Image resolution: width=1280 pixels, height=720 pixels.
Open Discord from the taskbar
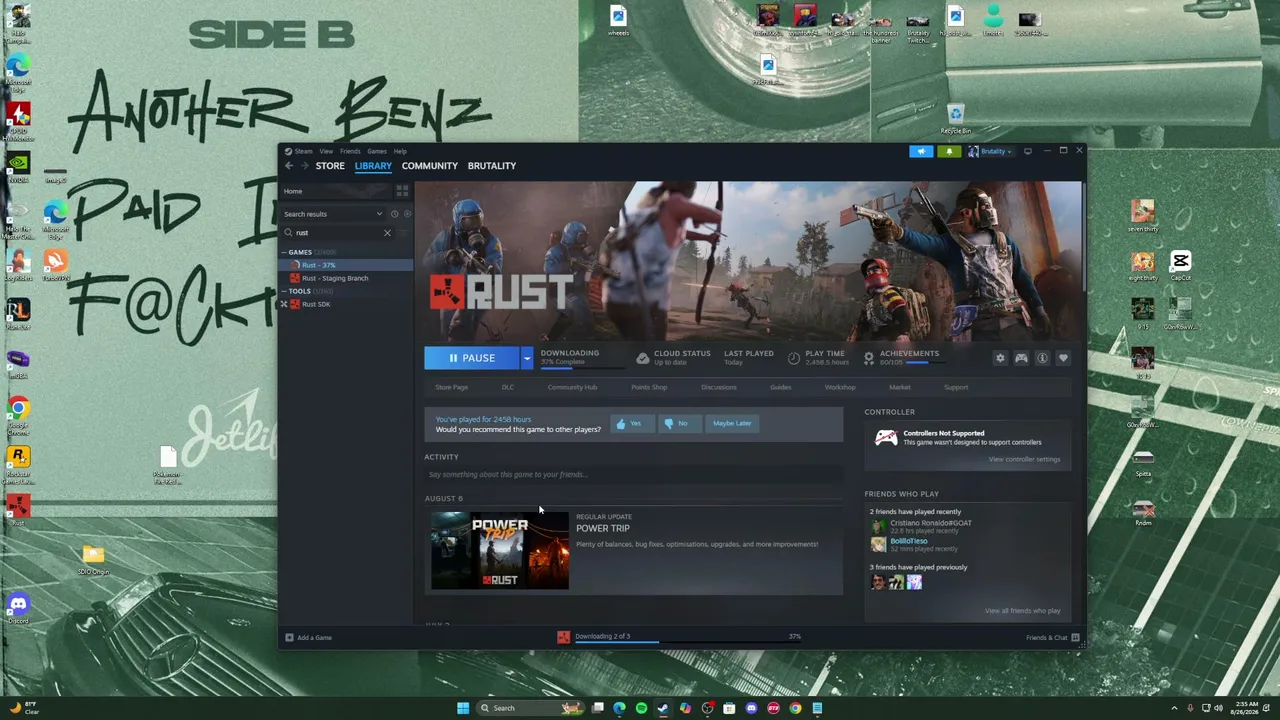tap(751, 708)
